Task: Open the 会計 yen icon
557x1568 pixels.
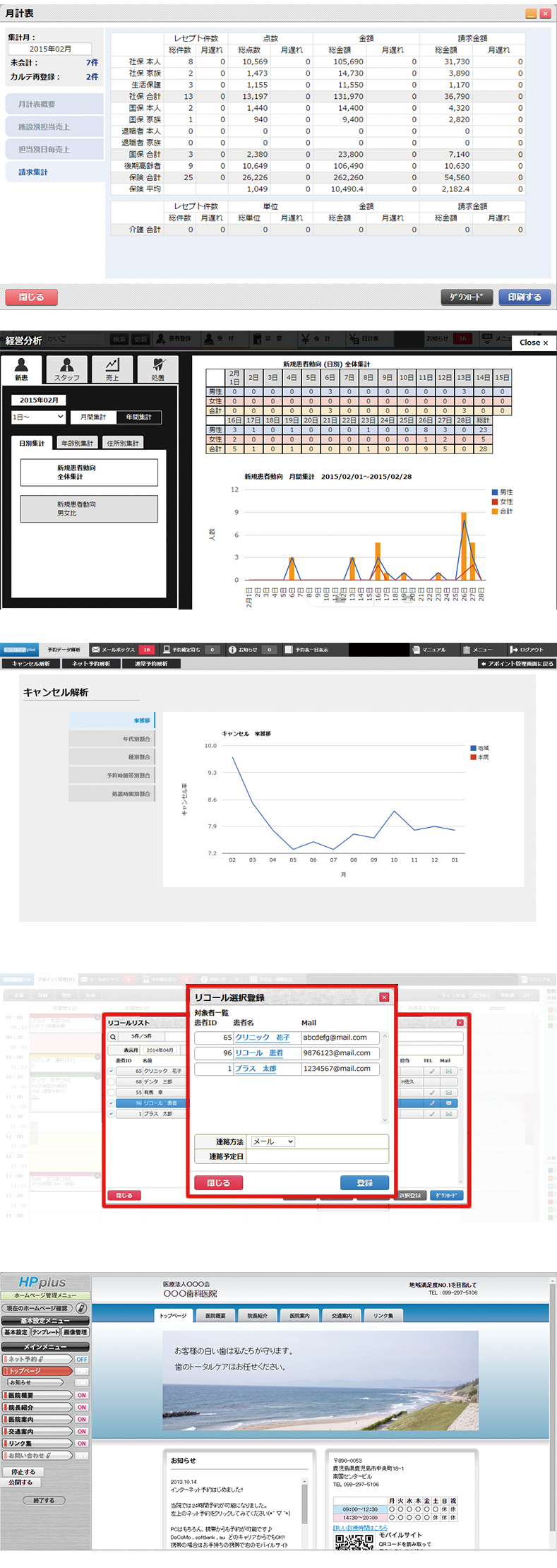Action: [x=306, y=339]
